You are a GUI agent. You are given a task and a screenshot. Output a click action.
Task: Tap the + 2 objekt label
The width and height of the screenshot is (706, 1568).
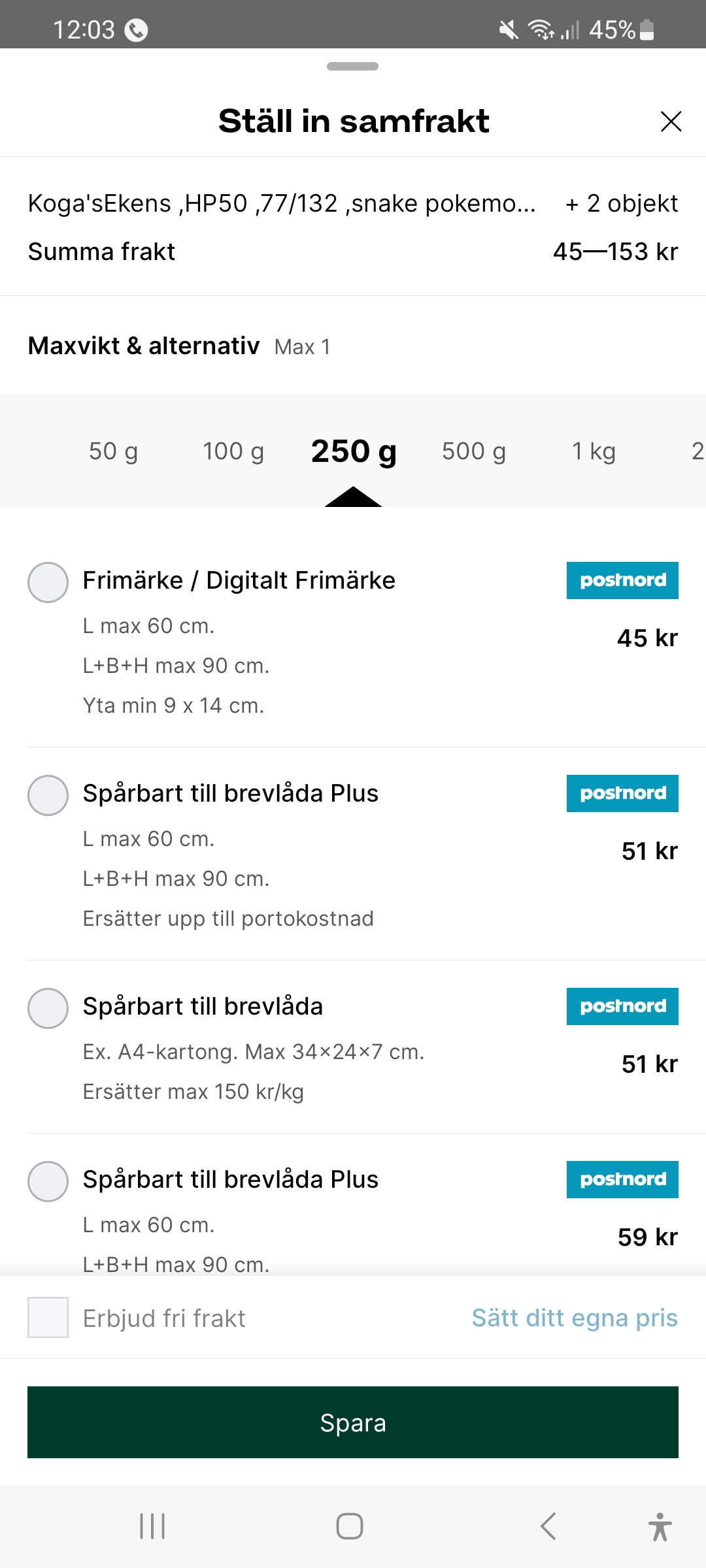tap(621, 203)
